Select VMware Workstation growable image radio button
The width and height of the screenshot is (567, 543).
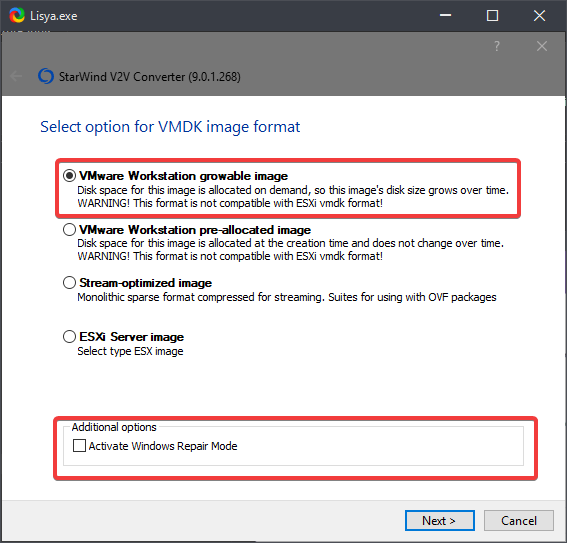click(69, 176)
